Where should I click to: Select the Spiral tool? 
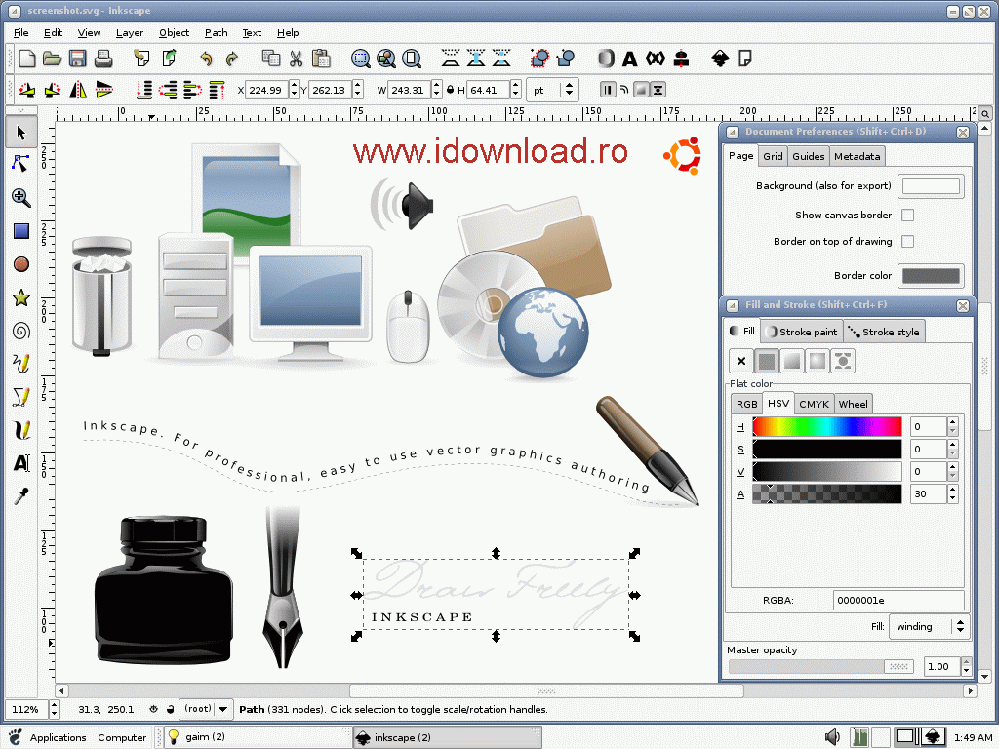pos(21,331)
